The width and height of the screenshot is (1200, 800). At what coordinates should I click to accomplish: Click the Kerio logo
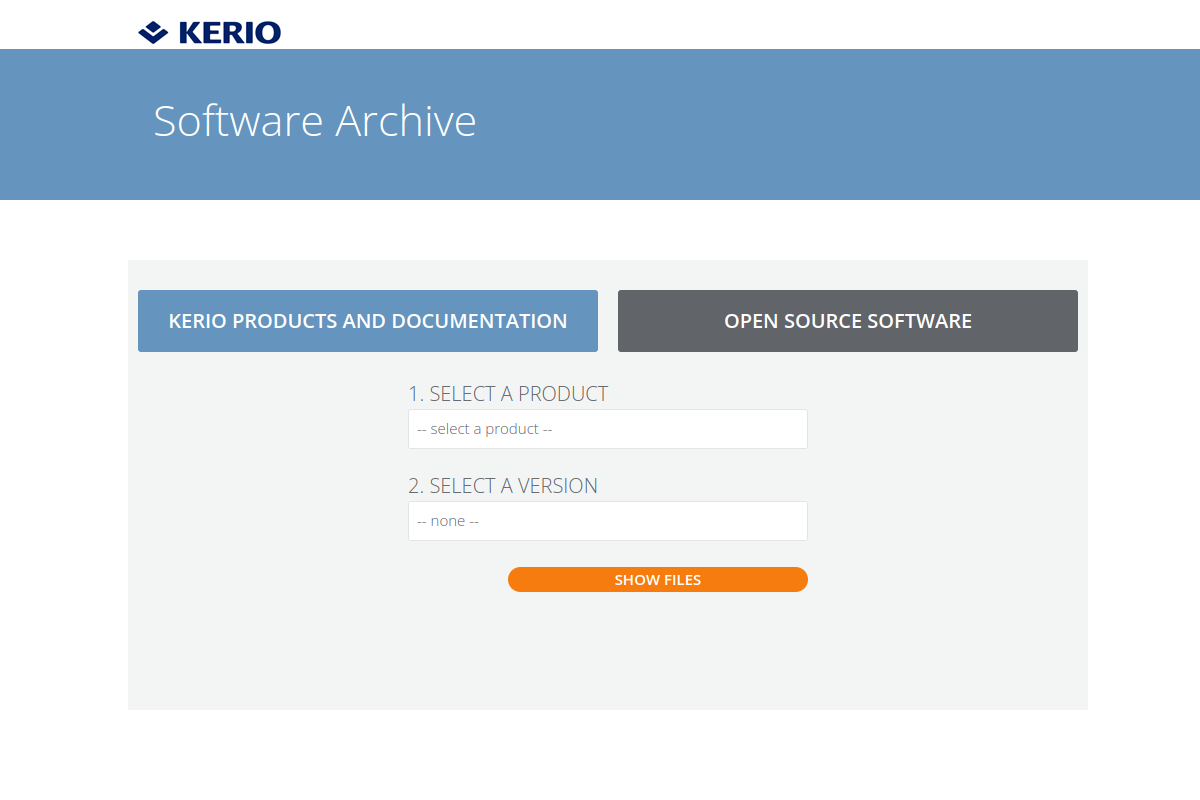209,32
